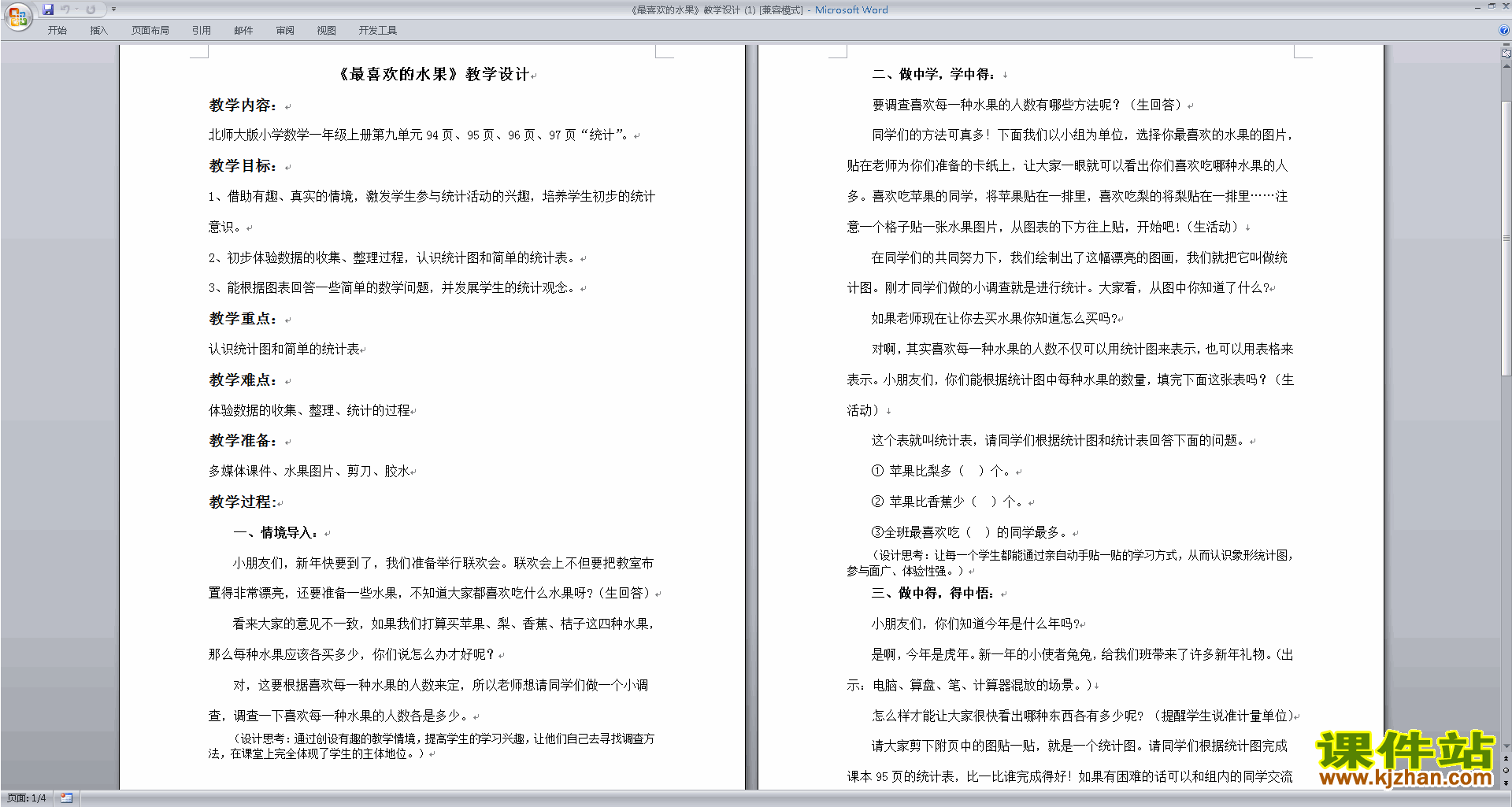
Task: Click the scrollbar up arrow
Action: coord(1506,66)
